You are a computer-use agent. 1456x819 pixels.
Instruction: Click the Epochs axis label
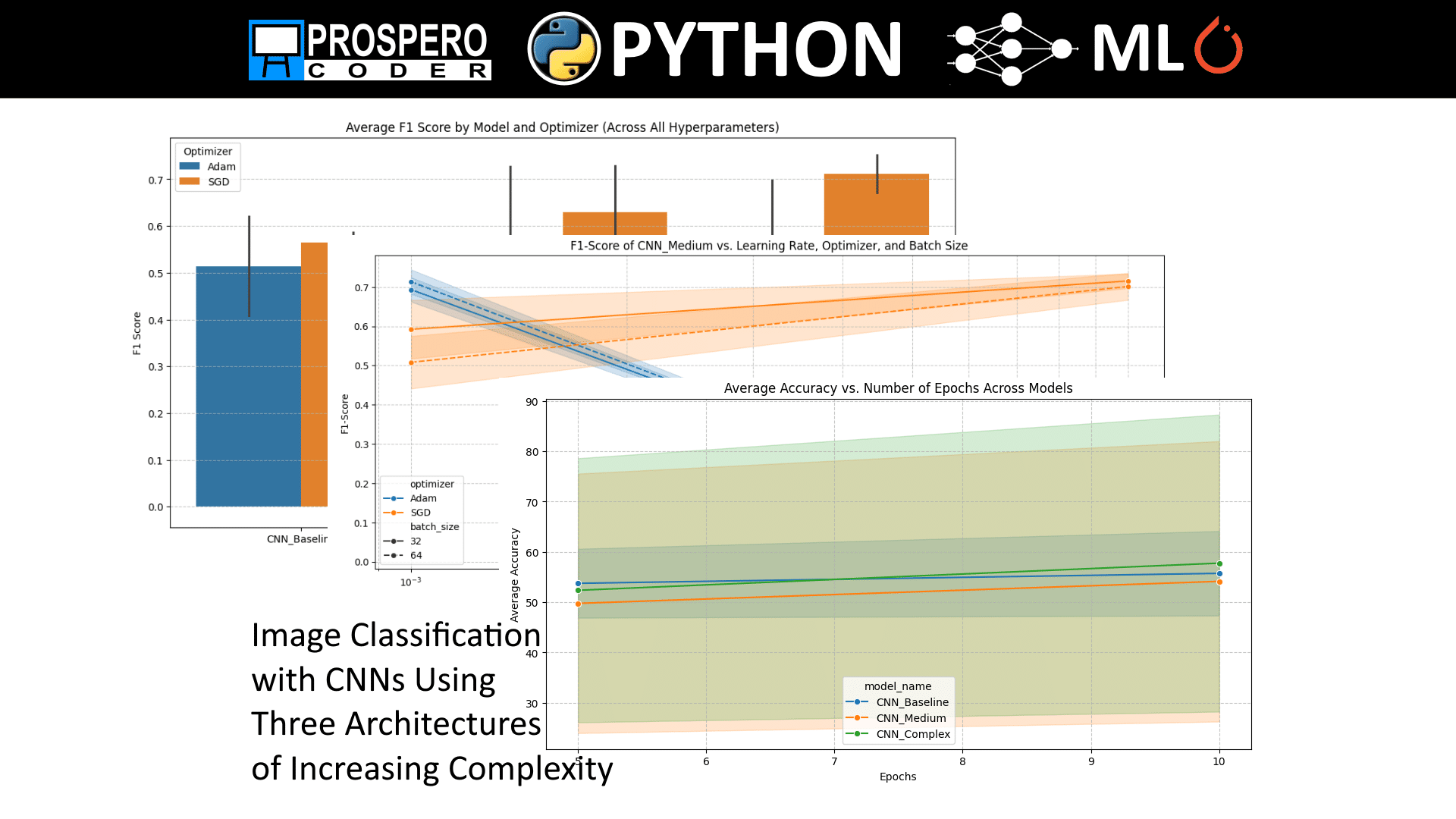[x=898, y=777]
